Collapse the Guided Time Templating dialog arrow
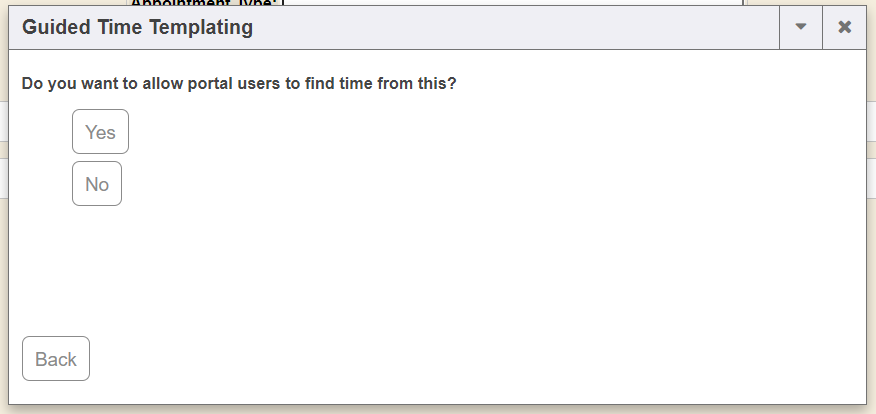The image size is (876, 414). pos(800,27)
